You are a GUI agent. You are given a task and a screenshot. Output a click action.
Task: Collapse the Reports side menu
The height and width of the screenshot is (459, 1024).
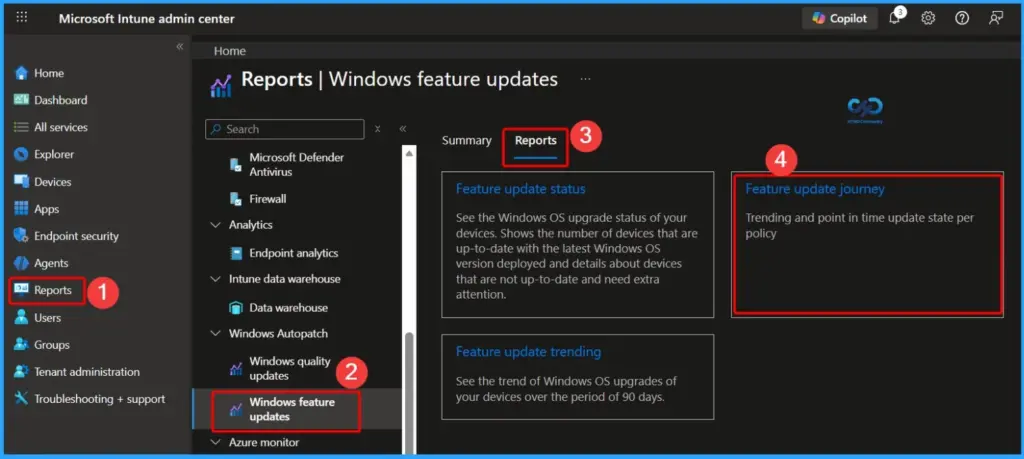(403, 129)
